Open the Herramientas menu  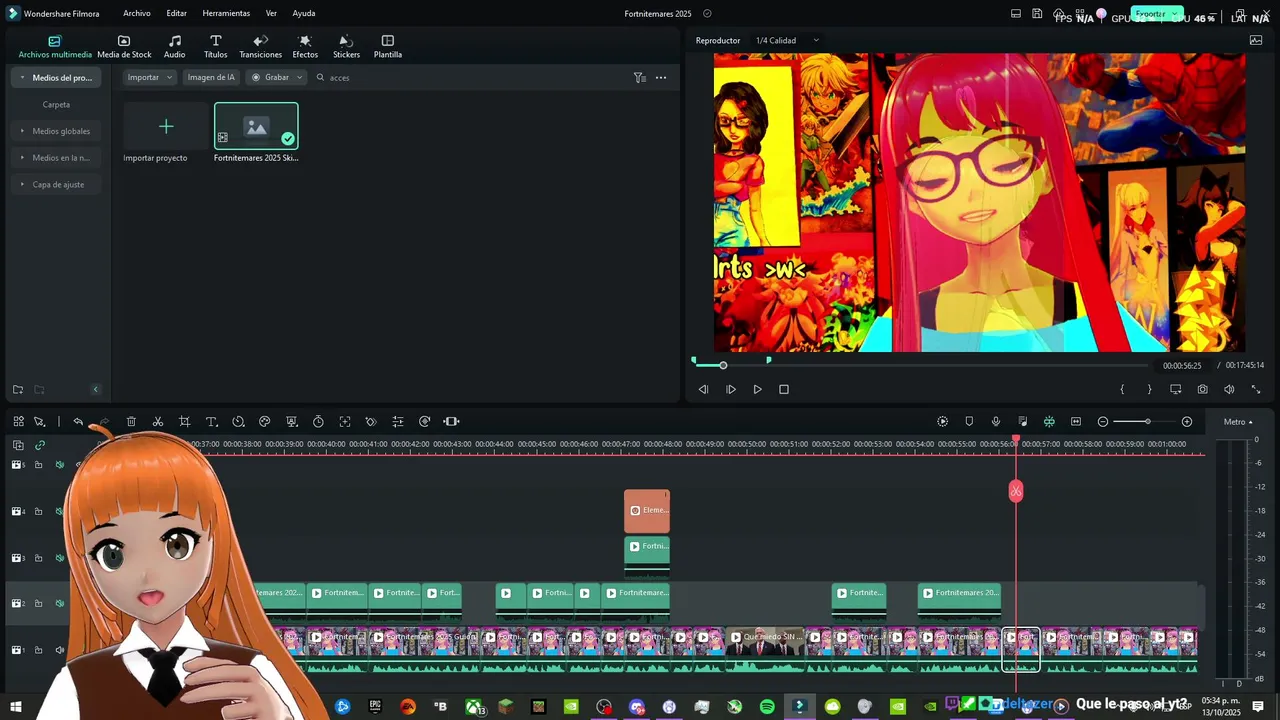click(226, 13)
